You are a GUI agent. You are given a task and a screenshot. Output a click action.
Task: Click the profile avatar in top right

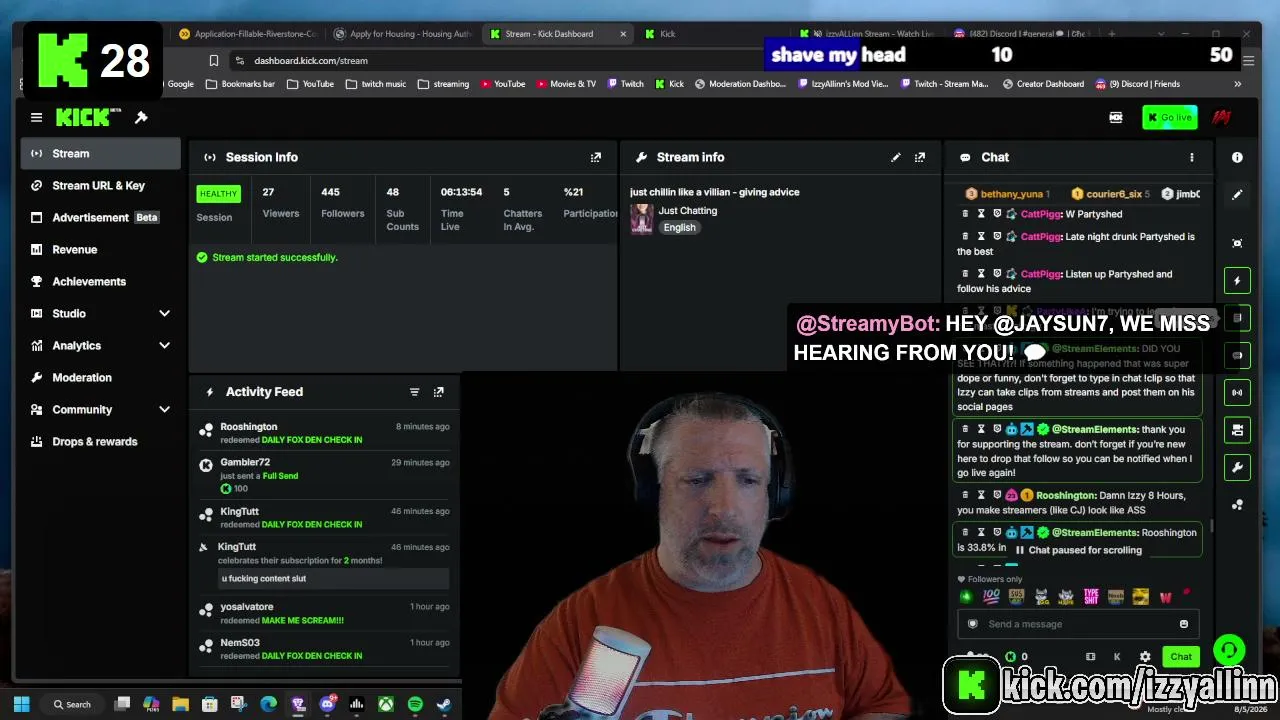(x=1221, y=118)
